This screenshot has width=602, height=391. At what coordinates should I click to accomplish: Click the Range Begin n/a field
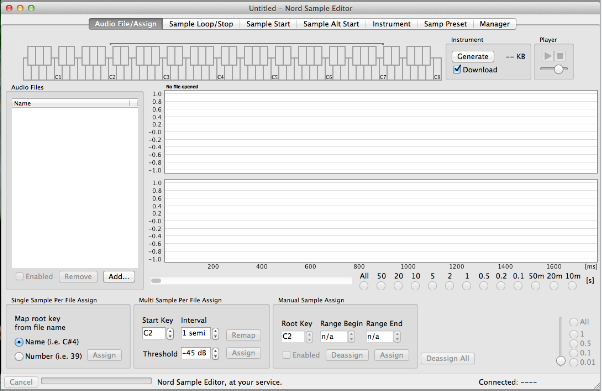[334, 336]
